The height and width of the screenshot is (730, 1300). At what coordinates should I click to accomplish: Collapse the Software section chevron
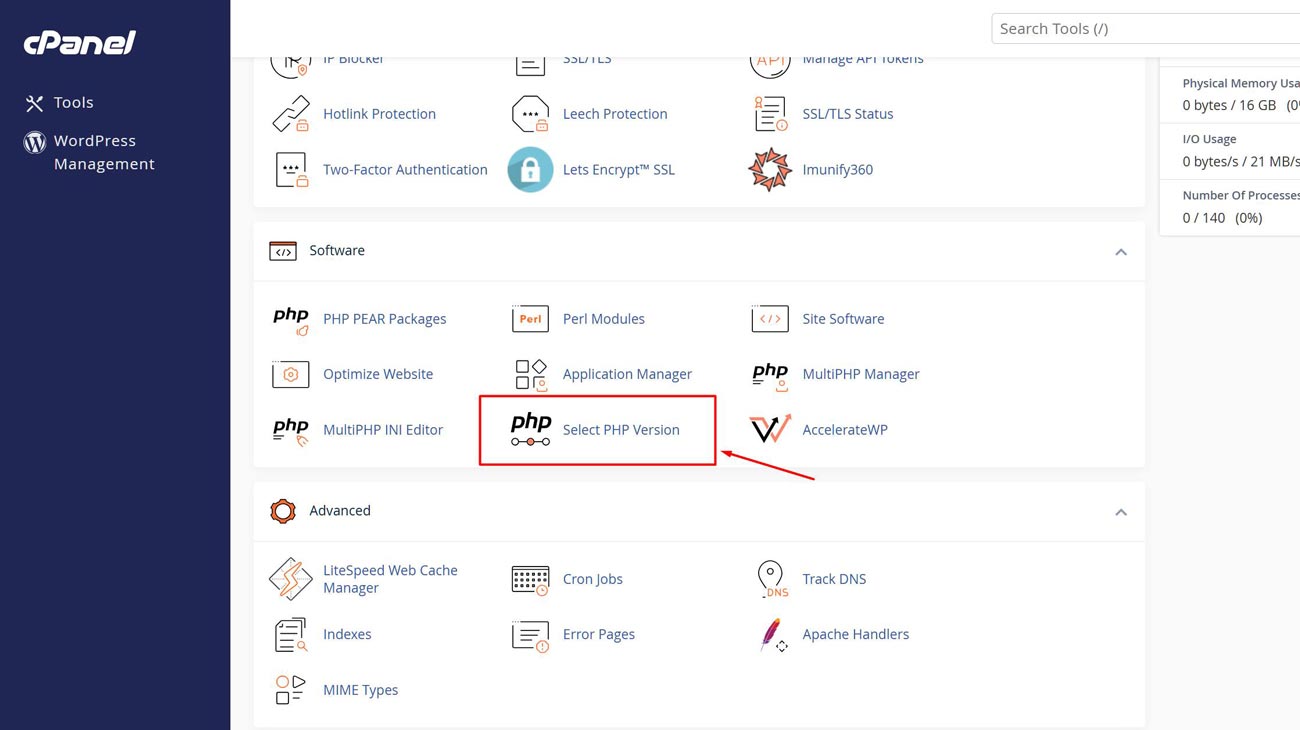pos(1120,252)
